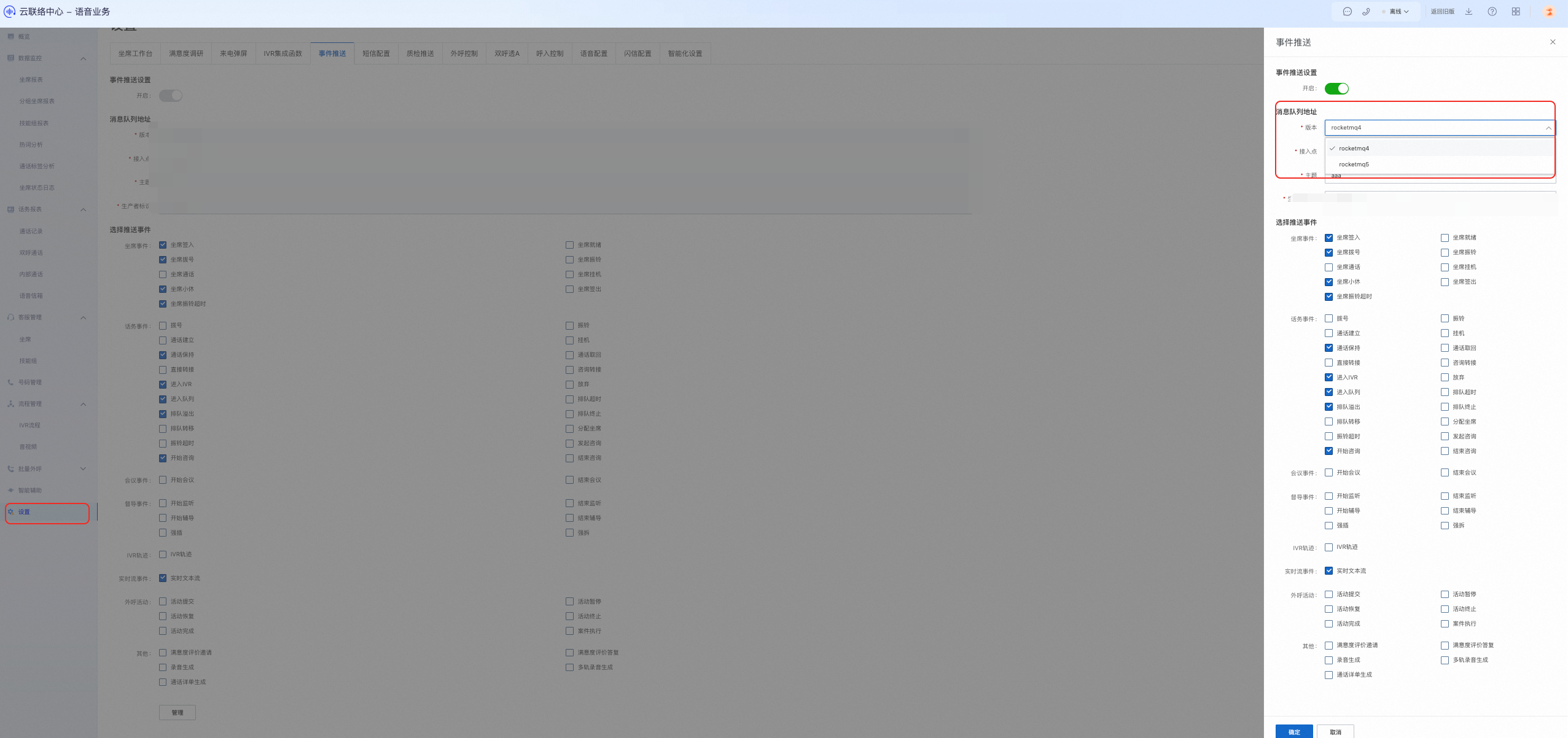
Task: Switch to the 短信配置 tab
Action: coord(376,53)
